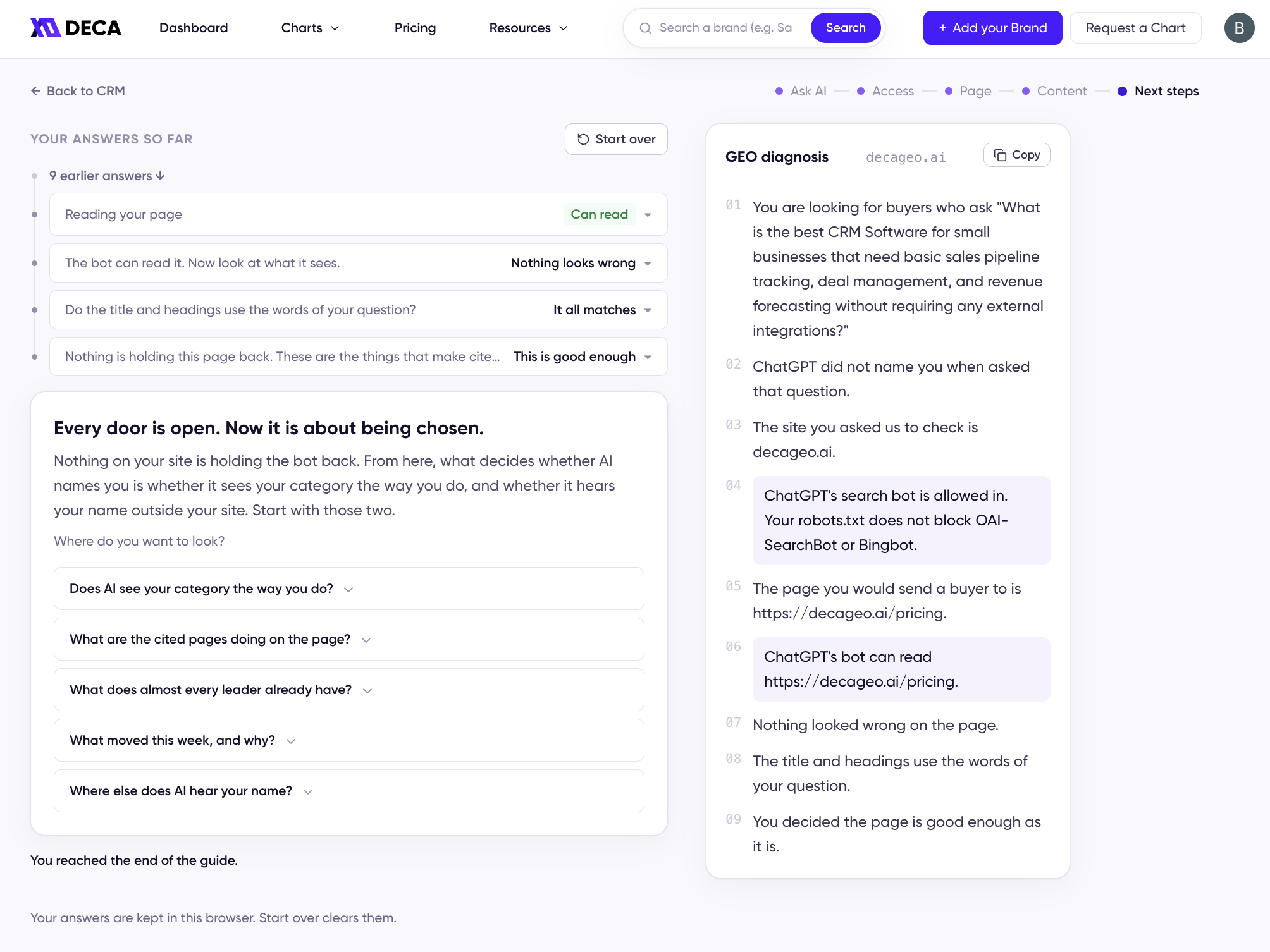Jump to the Ask AI step
Screen dimensions: 1270x952
point(801,91)
